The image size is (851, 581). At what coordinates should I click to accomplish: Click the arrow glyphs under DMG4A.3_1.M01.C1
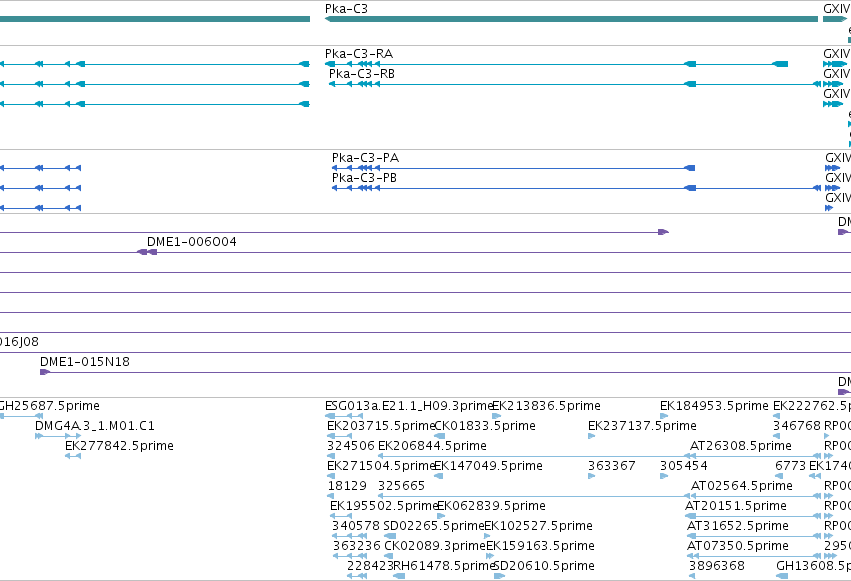[58, 436]
